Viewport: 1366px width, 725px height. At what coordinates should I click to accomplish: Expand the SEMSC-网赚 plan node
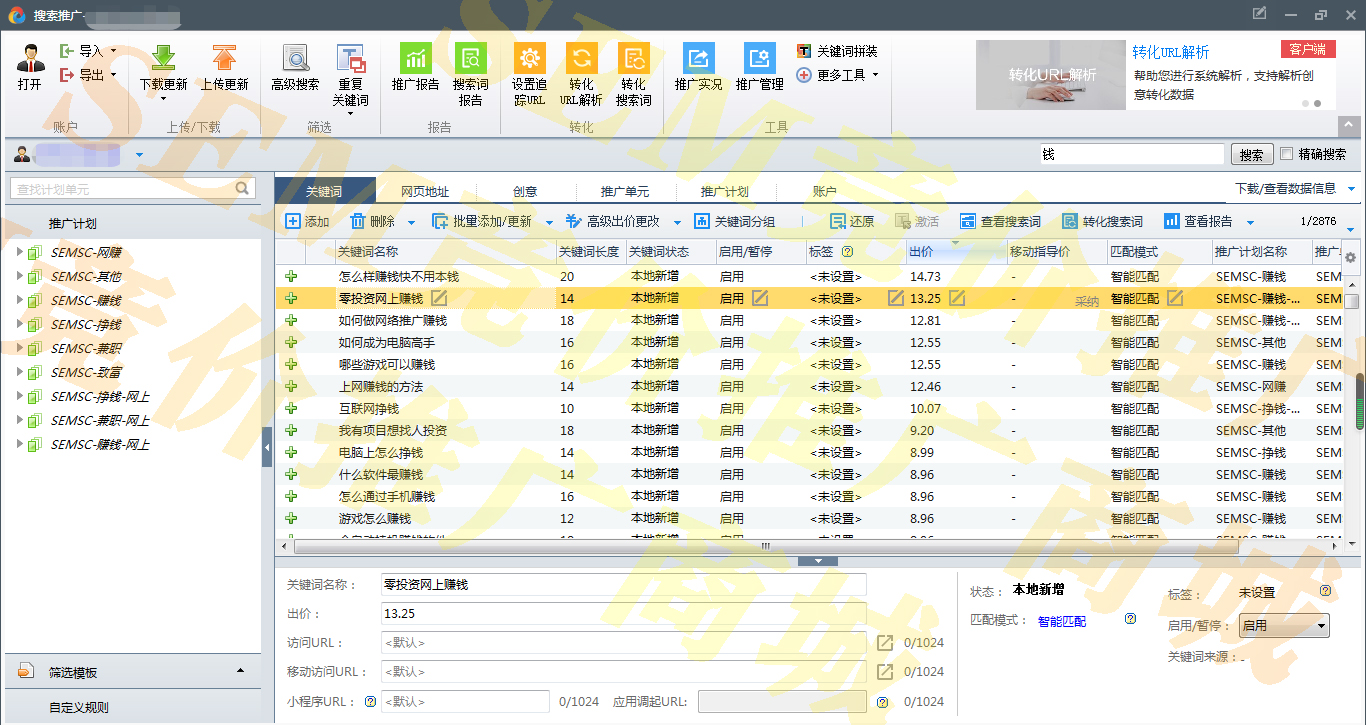pos(20,252)
